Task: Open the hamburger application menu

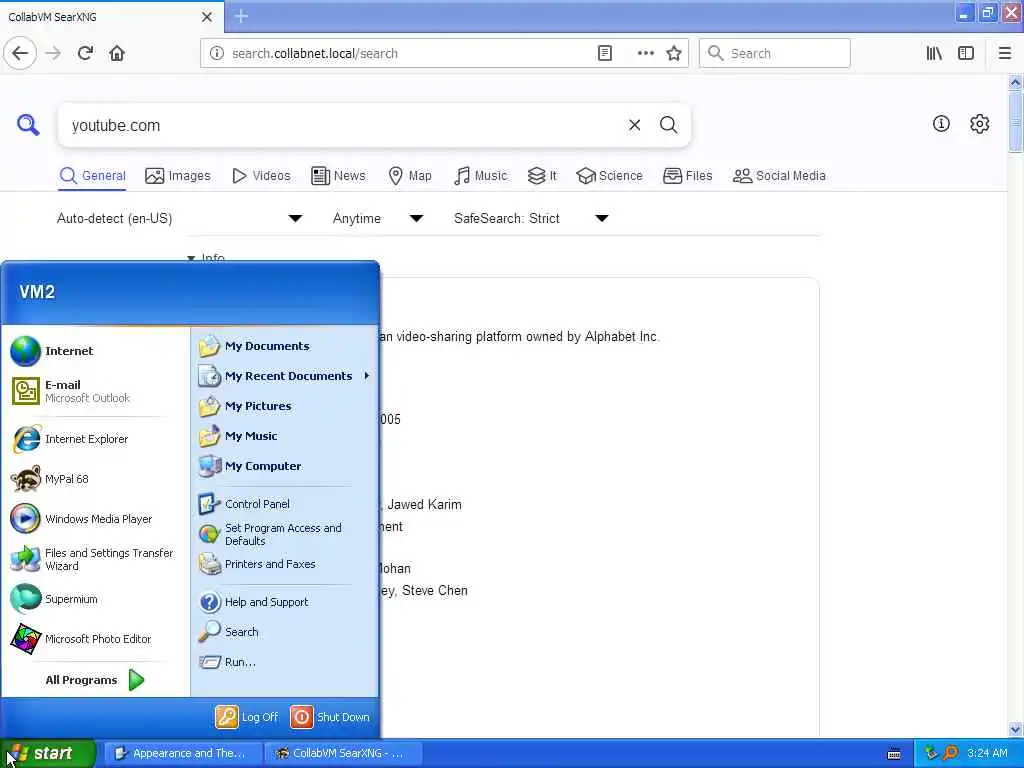Action: (x=1005, y=53)
